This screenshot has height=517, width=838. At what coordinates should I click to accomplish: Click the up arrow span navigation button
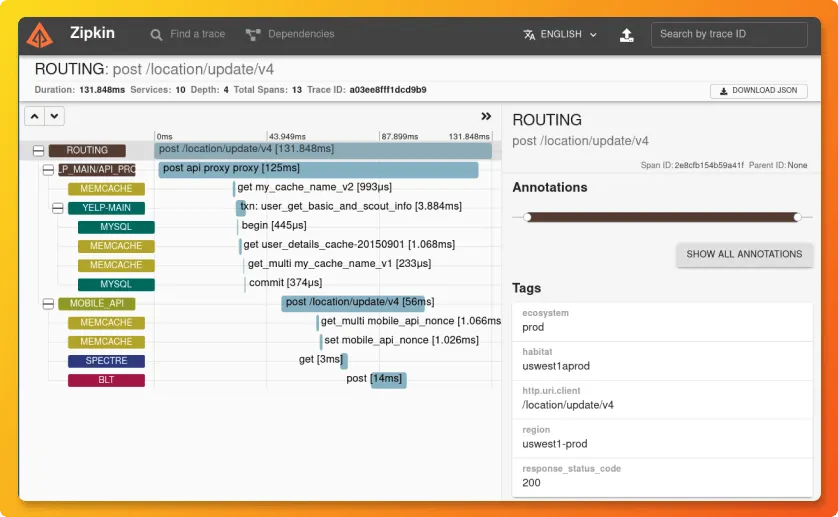pos(34,116)
